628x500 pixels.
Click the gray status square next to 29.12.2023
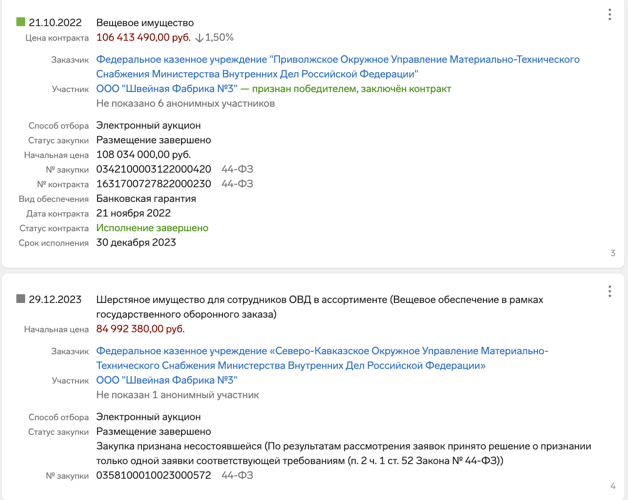point(20,298)
